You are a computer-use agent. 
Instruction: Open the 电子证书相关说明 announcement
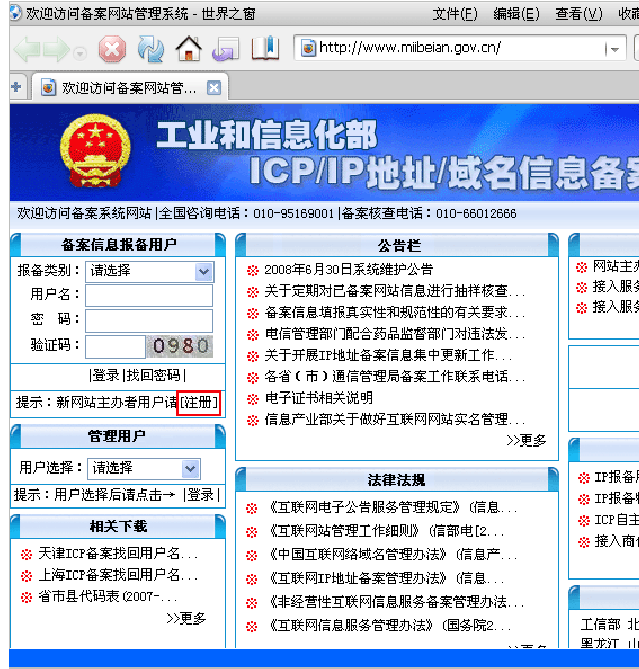click(x=318, y=398)
